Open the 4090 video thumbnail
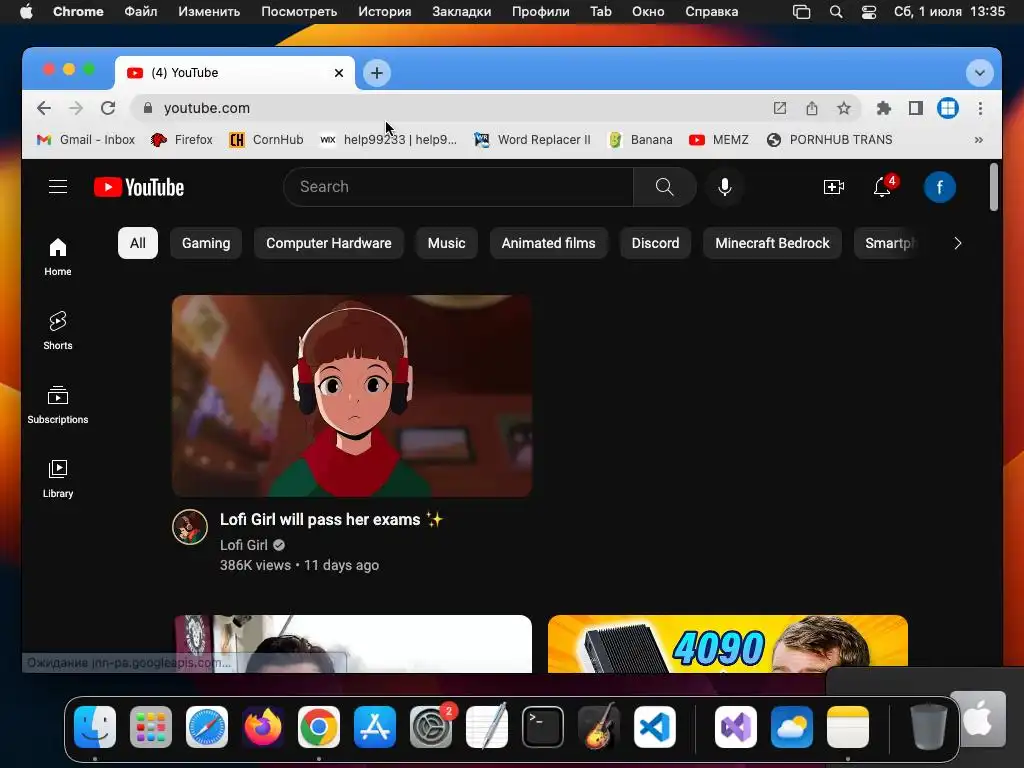1024x768 pixels. (728, 644)
